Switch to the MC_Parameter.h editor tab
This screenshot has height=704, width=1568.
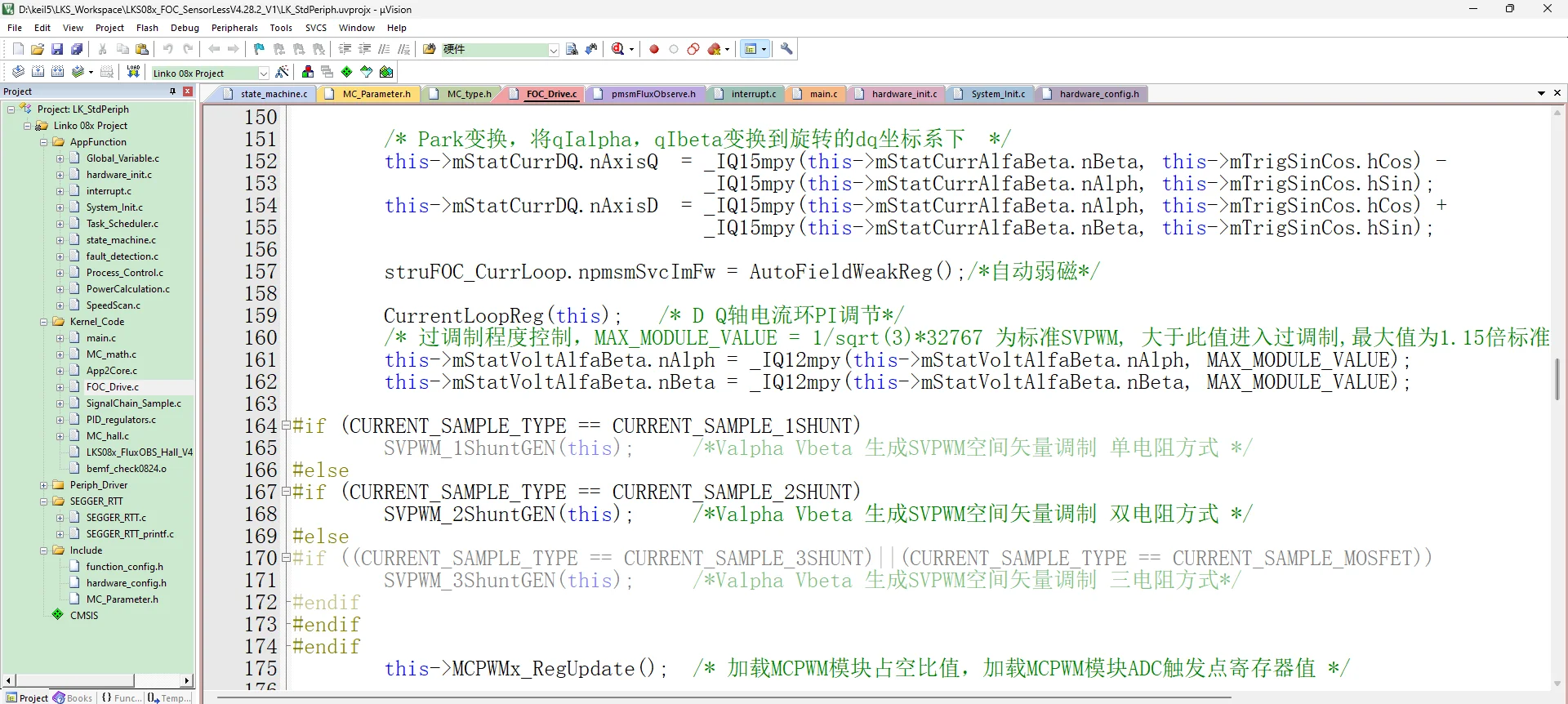(x=368, y=94)
